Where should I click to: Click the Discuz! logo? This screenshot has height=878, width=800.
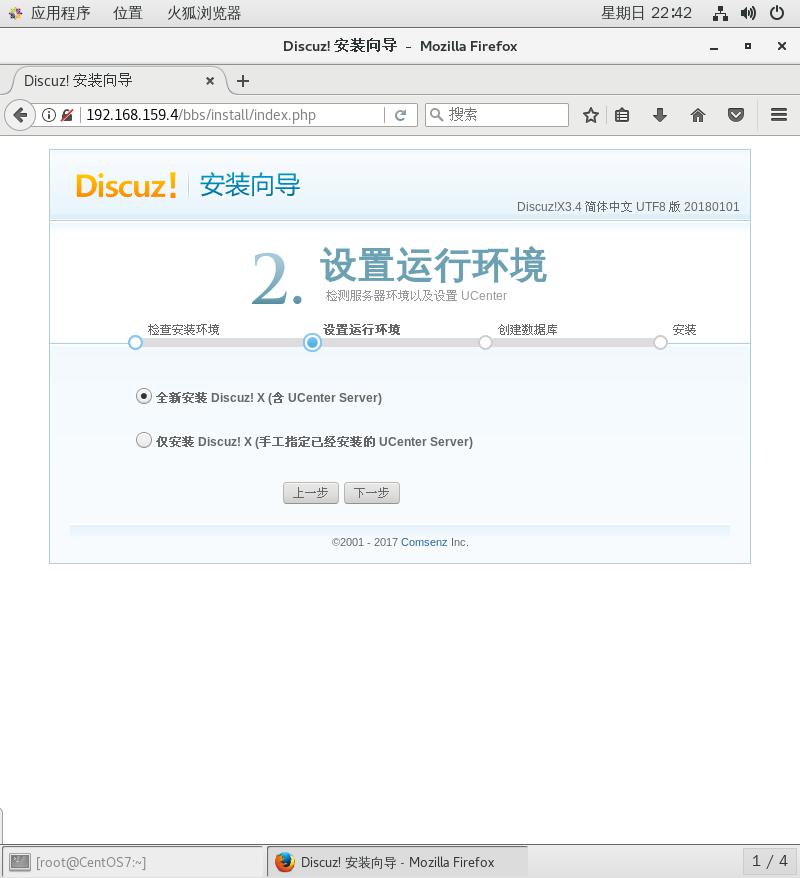tap(127, 185)
